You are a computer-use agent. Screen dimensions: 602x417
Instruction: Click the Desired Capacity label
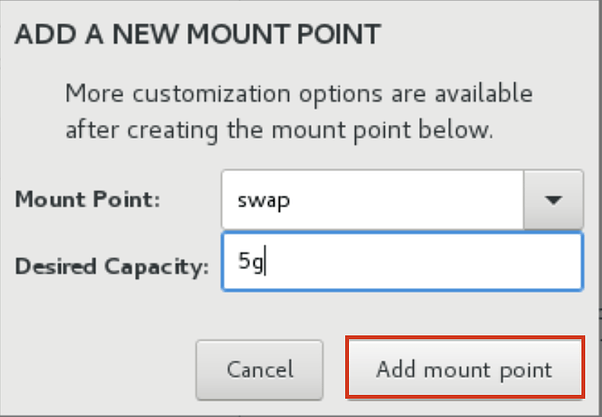112,267
